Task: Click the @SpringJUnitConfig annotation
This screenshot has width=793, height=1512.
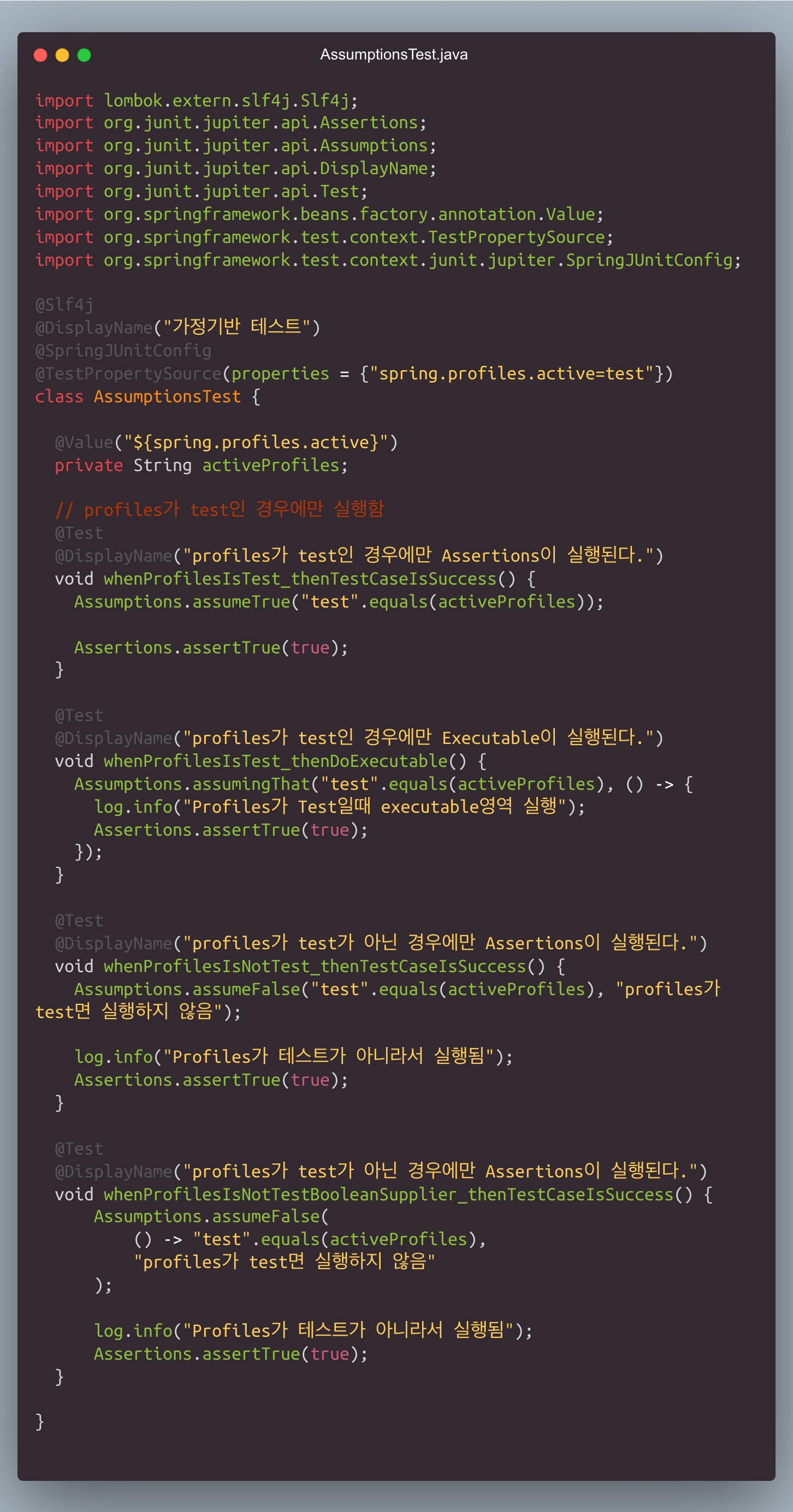Action: coord(123,350)
